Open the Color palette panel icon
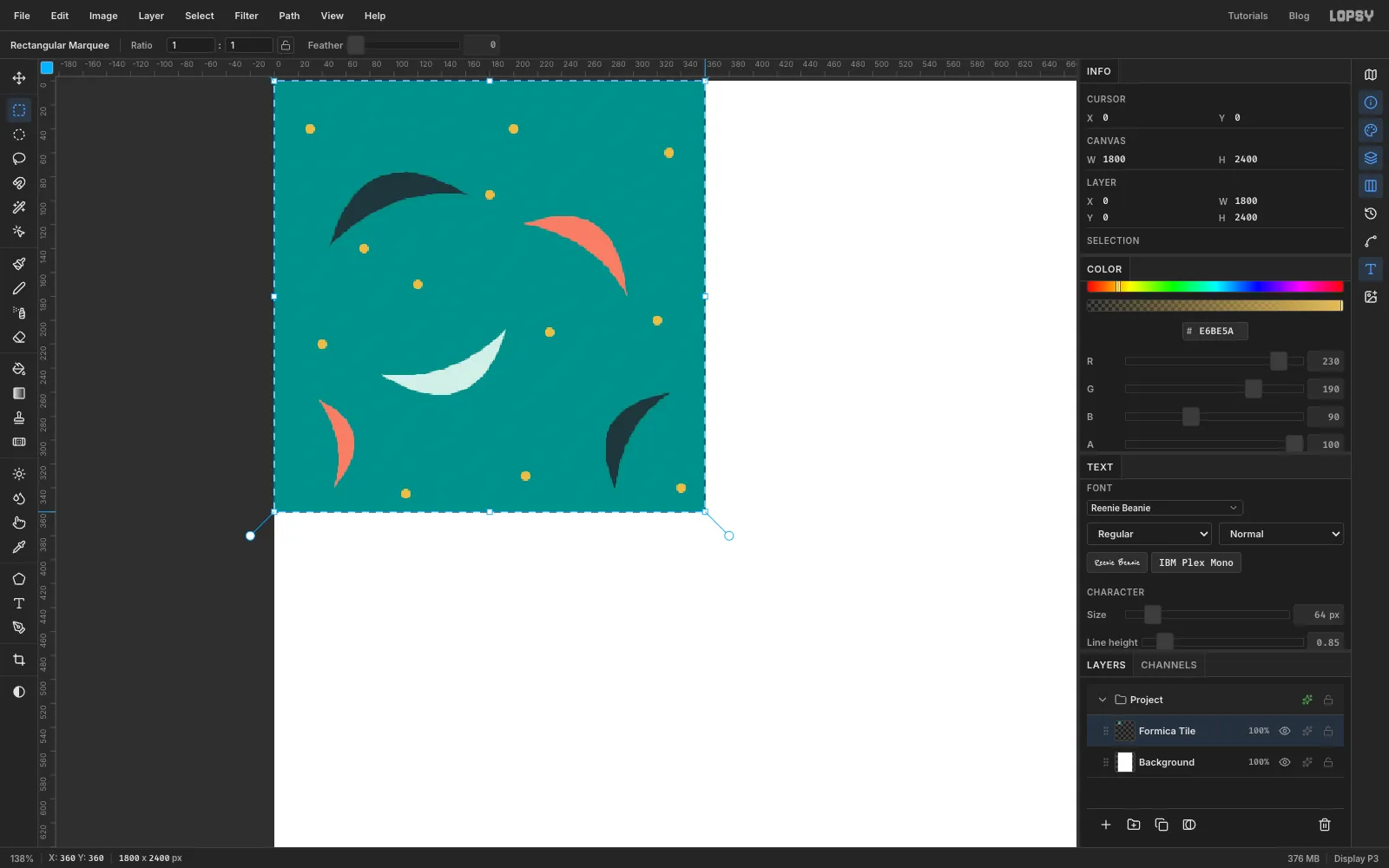 click(1371, 130)
